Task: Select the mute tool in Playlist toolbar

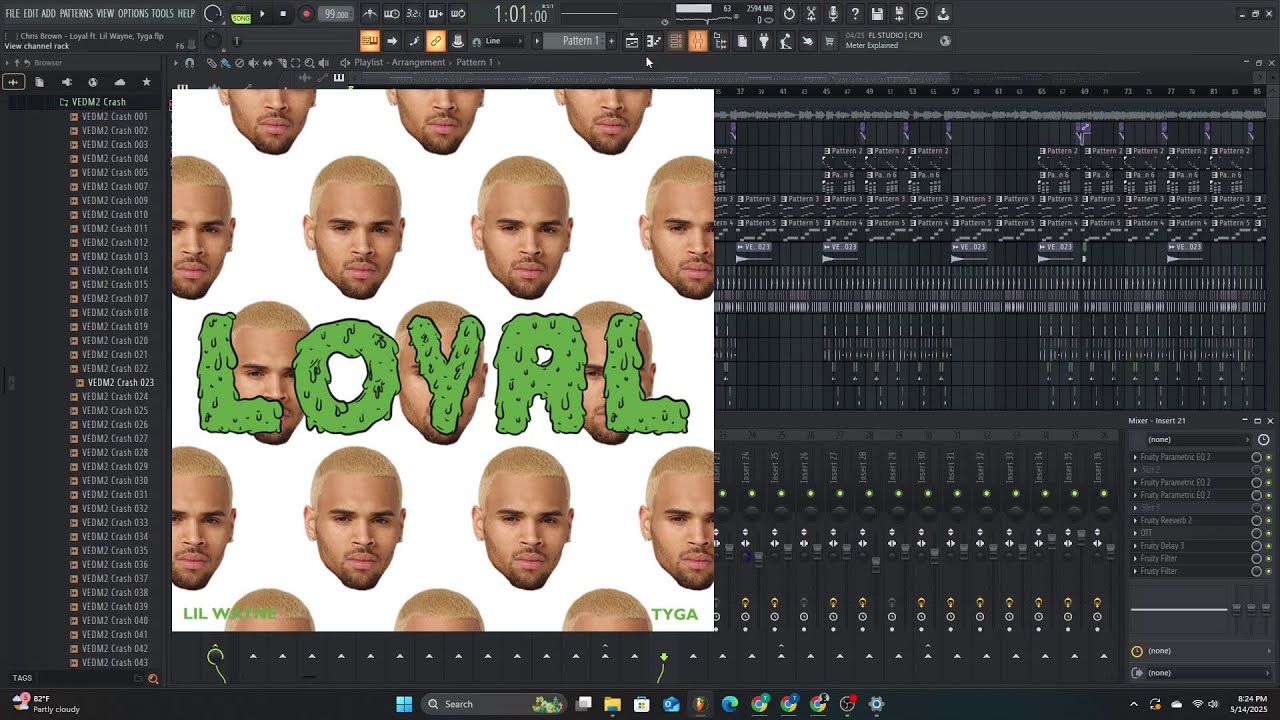Action: pos(253,62)
